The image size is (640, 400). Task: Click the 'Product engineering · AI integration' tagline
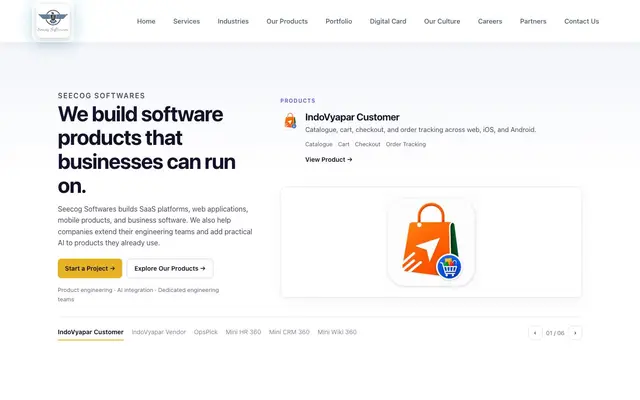pos(138,295)
